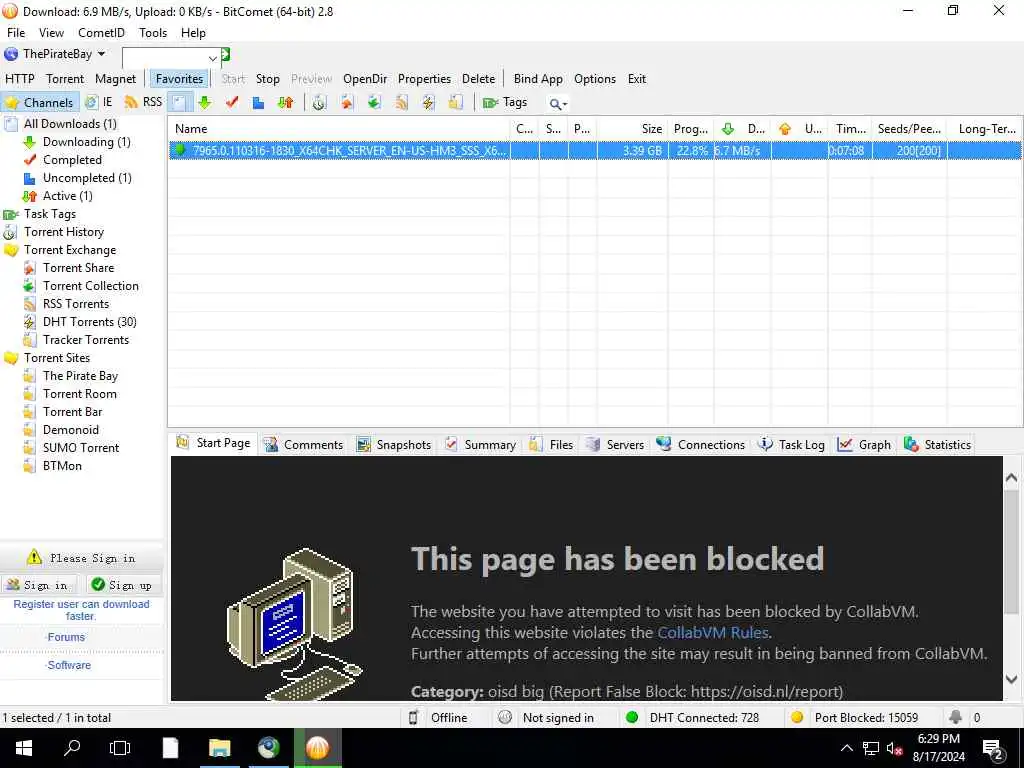Toggle the Favorites toolbar button

[179, 79]
